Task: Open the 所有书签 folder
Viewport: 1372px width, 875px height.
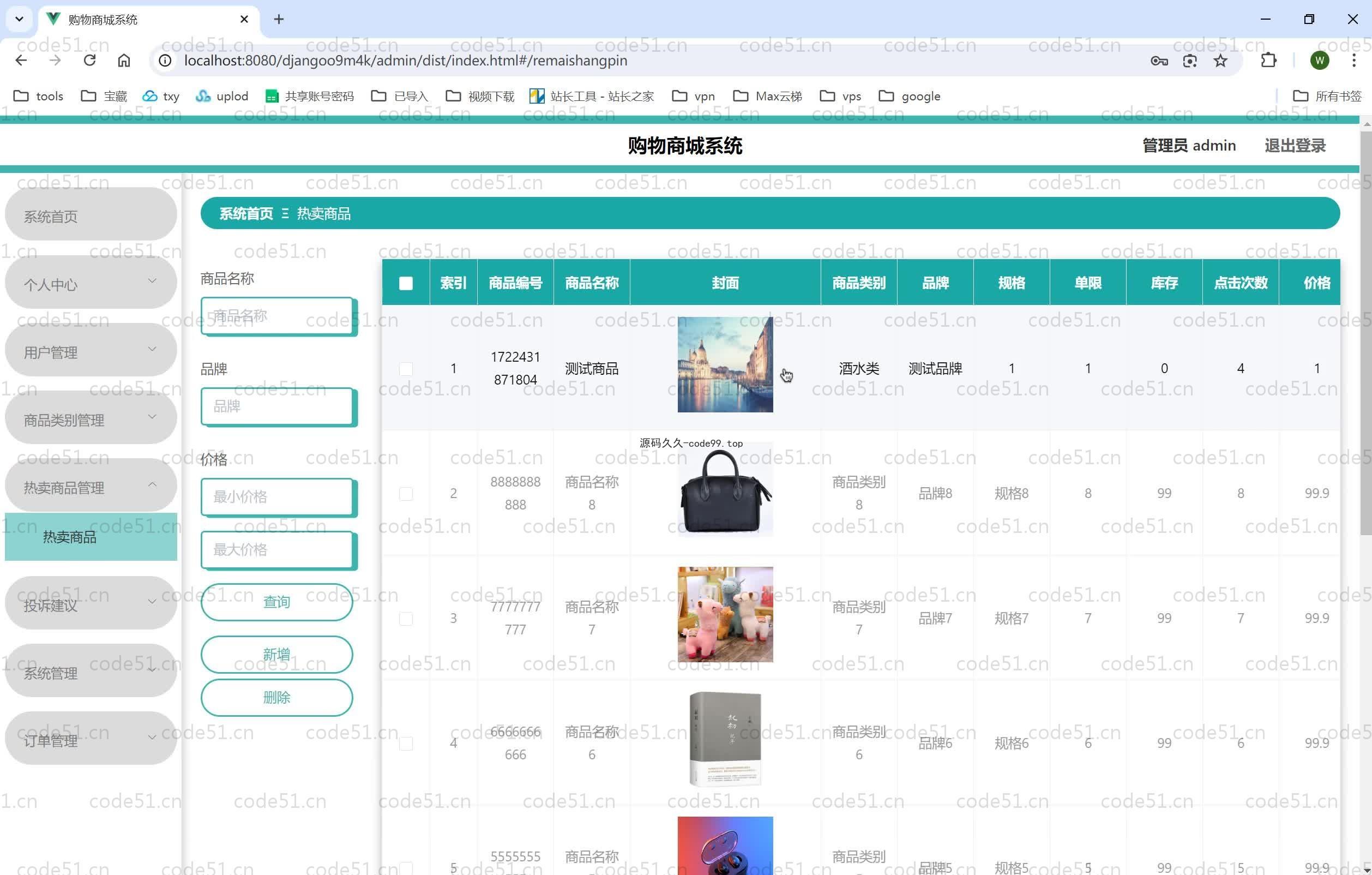Action: pos(1327,96)
